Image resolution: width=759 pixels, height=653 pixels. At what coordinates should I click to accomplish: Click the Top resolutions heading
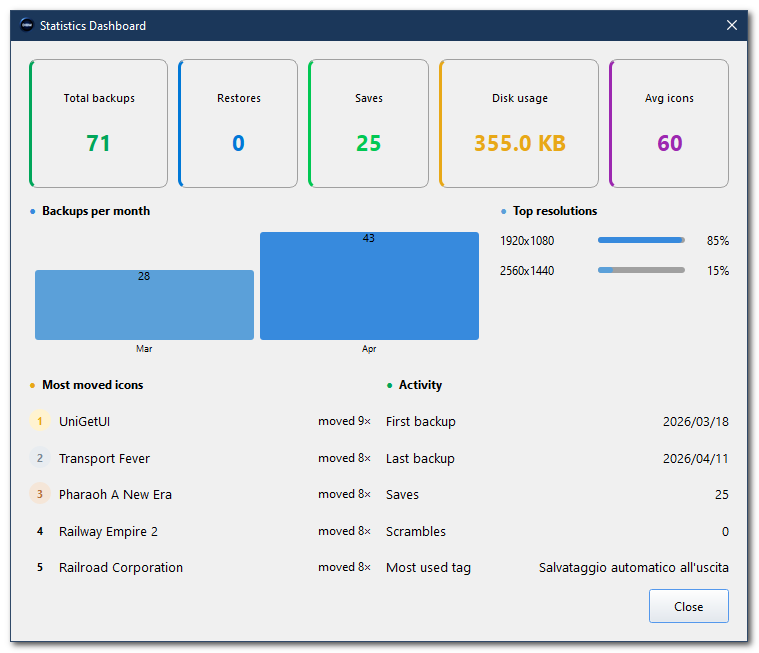[555, 211]
